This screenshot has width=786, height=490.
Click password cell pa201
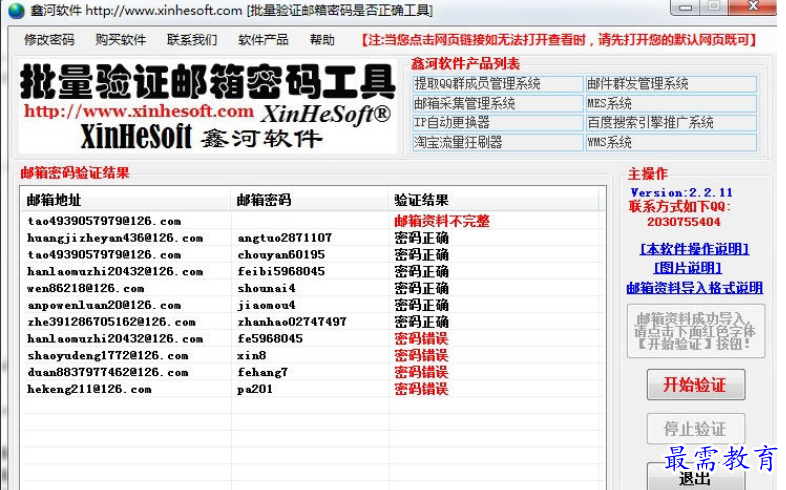pos(255,389)
